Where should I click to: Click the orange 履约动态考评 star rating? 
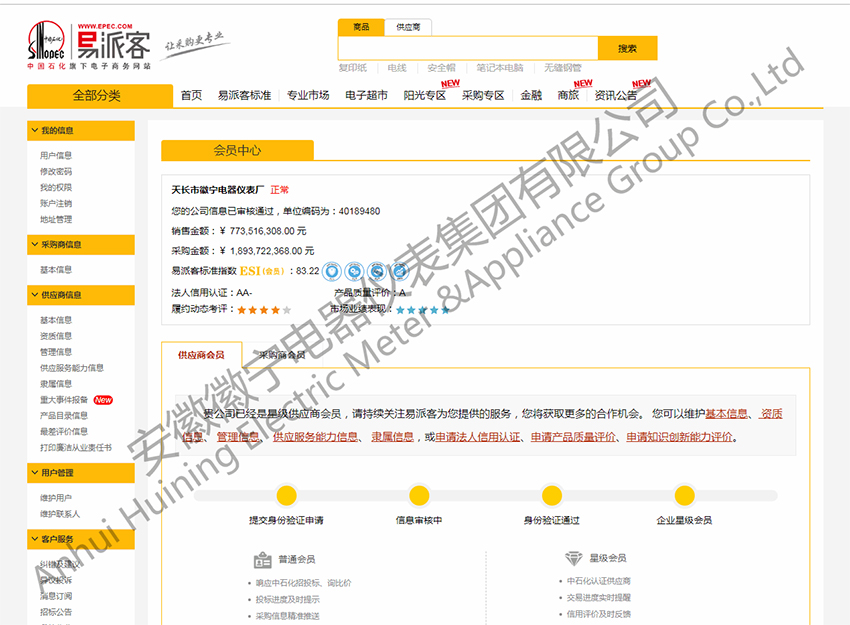click(264, 310)
